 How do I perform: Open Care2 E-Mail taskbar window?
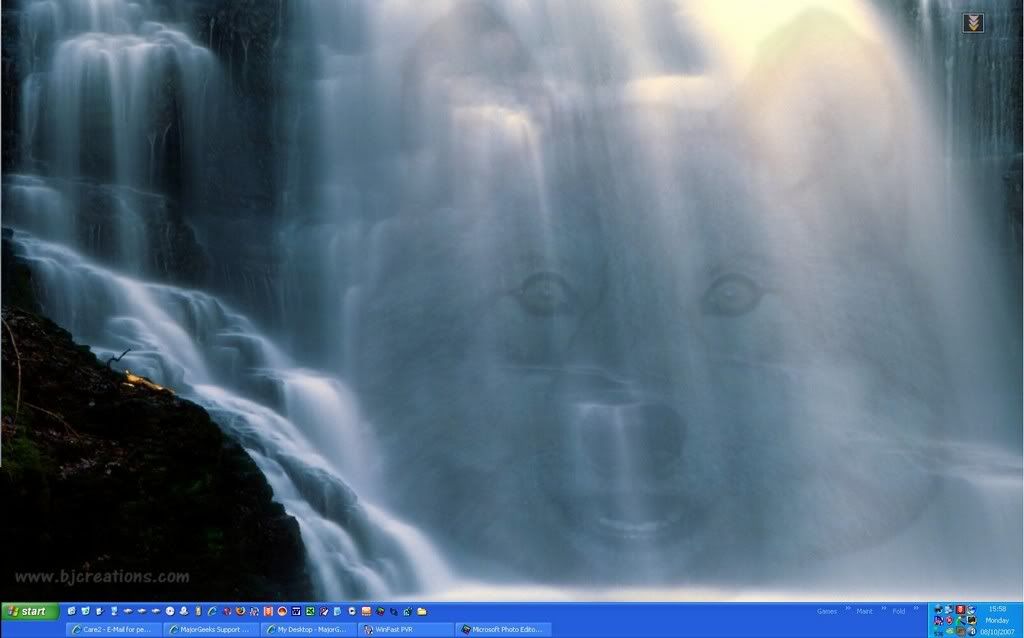[x=113, y=630]
